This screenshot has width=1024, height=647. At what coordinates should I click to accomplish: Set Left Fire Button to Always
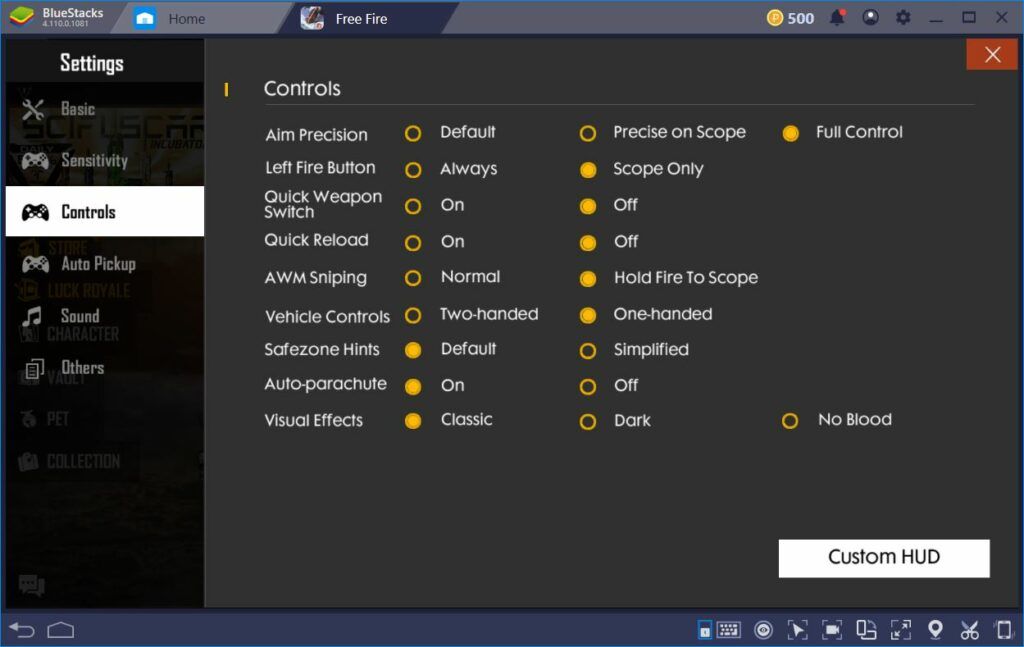point(413,170)
